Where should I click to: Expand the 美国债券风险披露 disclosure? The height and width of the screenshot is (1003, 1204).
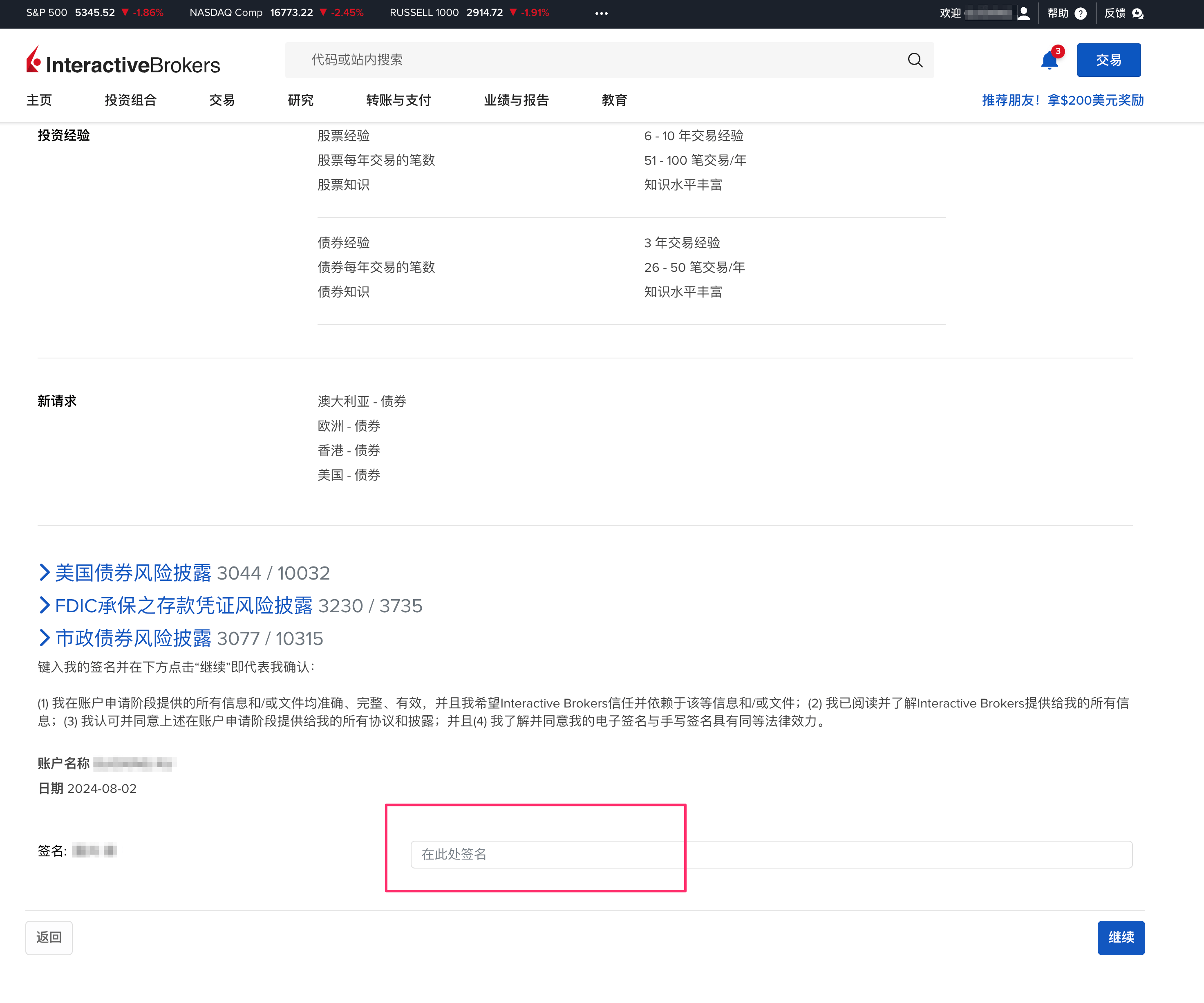(134, 573)
